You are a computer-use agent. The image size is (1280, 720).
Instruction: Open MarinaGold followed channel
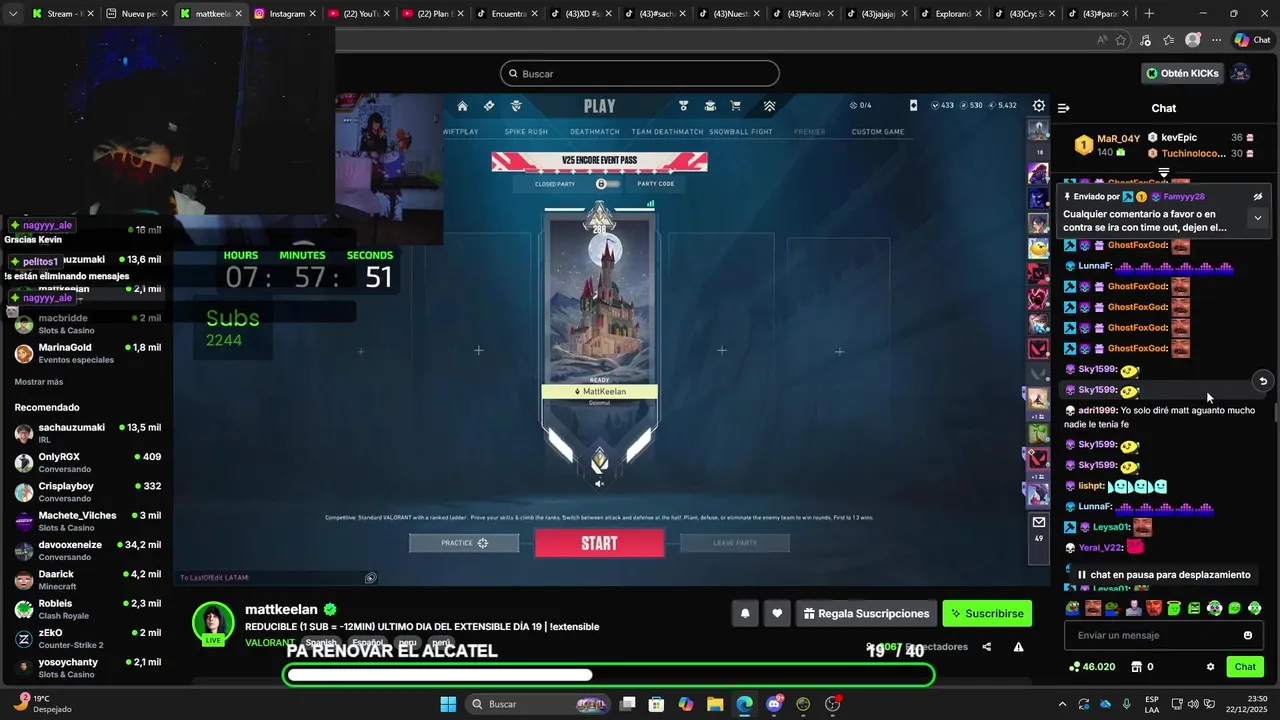tap(87, 353)
